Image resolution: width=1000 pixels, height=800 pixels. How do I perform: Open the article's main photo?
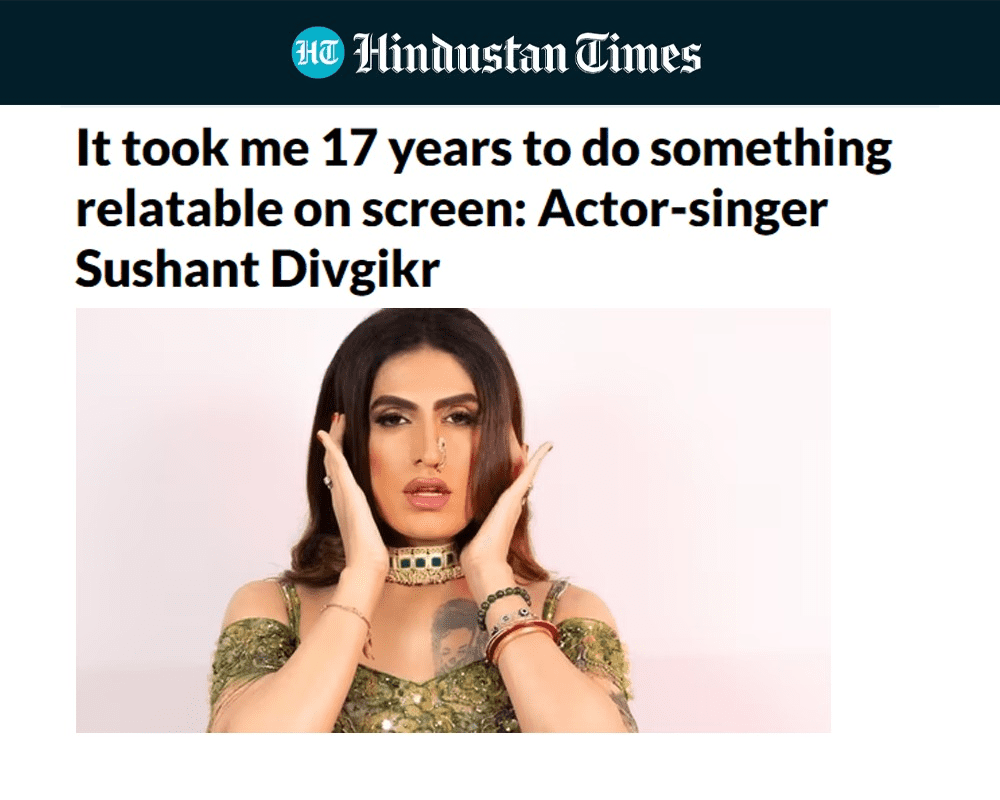[x=453, y=520]
